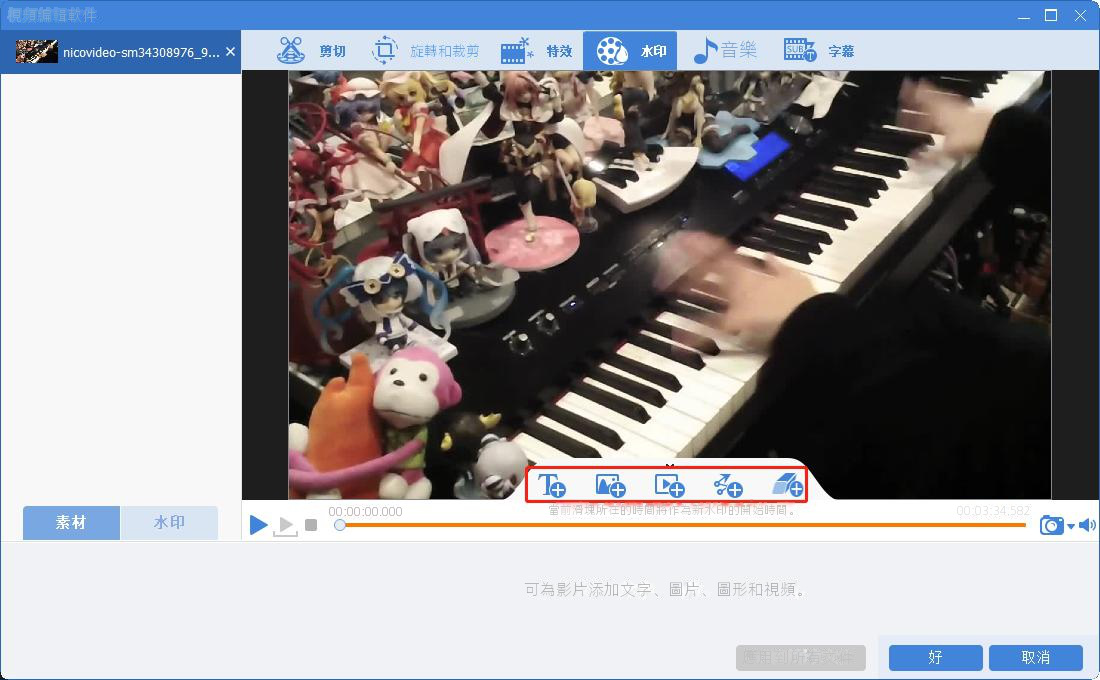The width and height of the screenshot is (1100, 680).
Task: Open the 音樂 music tab
Action: (725, 51)
